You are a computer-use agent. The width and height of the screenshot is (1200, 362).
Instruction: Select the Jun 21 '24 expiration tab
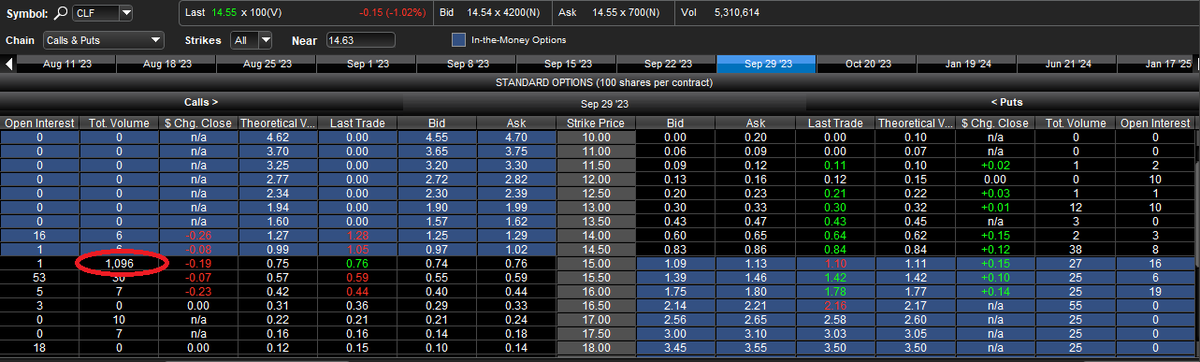coord(1067,64)
